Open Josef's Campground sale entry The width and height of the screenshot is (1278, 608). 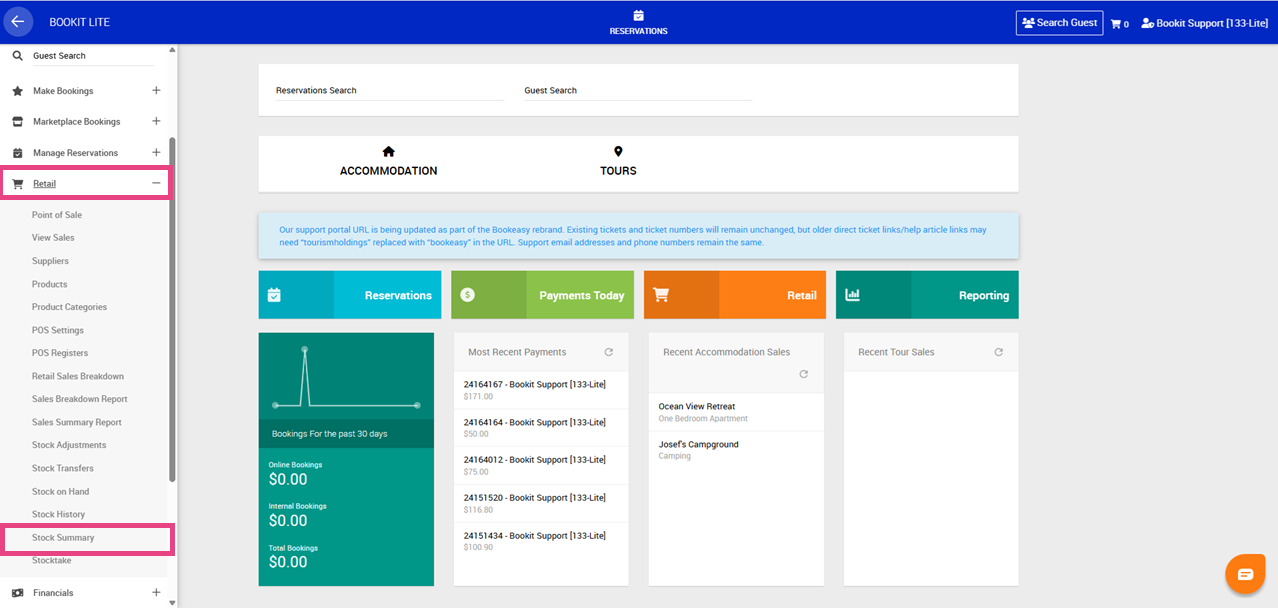pos(736,450)
